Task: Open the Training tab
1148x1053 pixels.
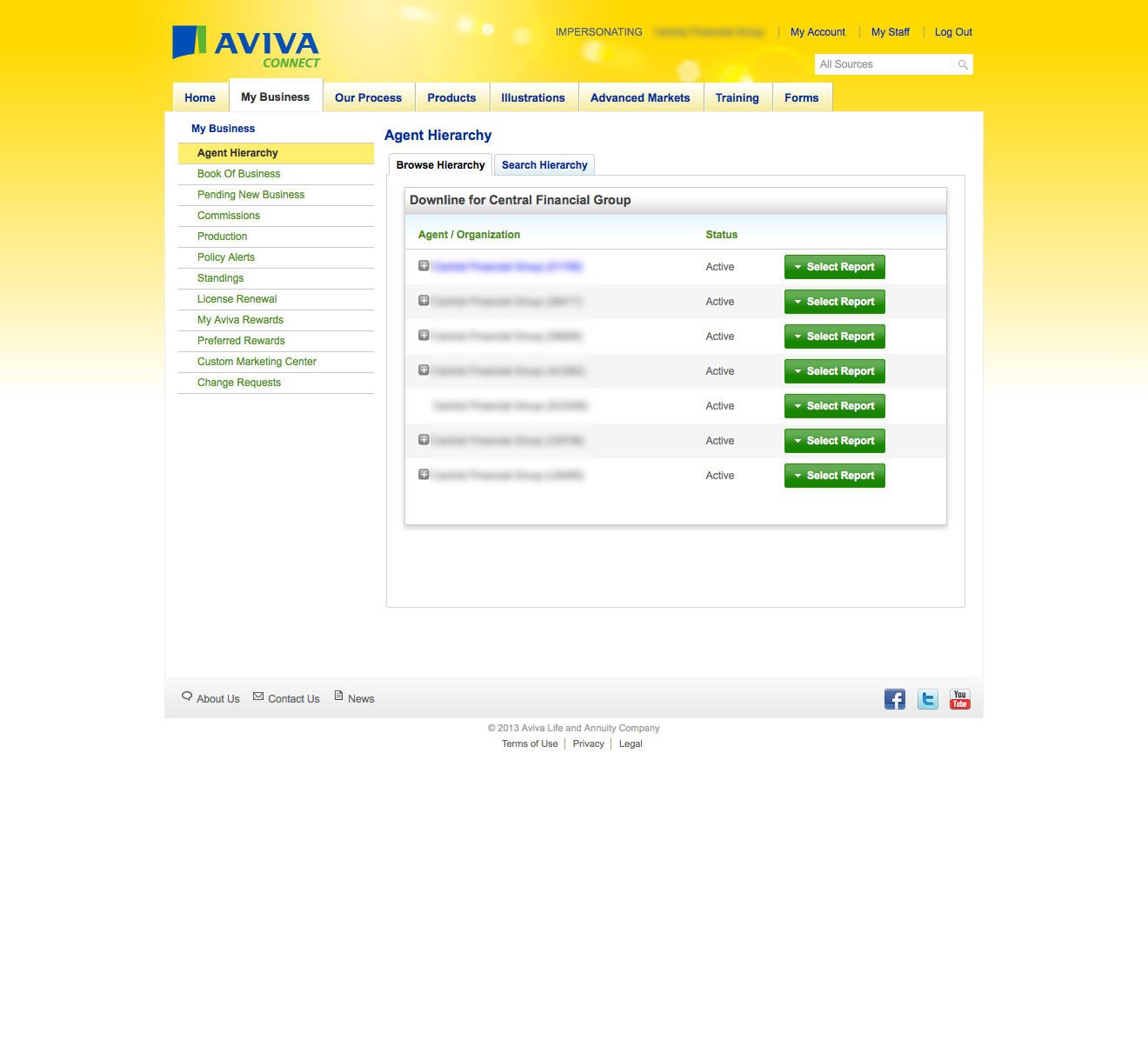Action: coord(738,97)
